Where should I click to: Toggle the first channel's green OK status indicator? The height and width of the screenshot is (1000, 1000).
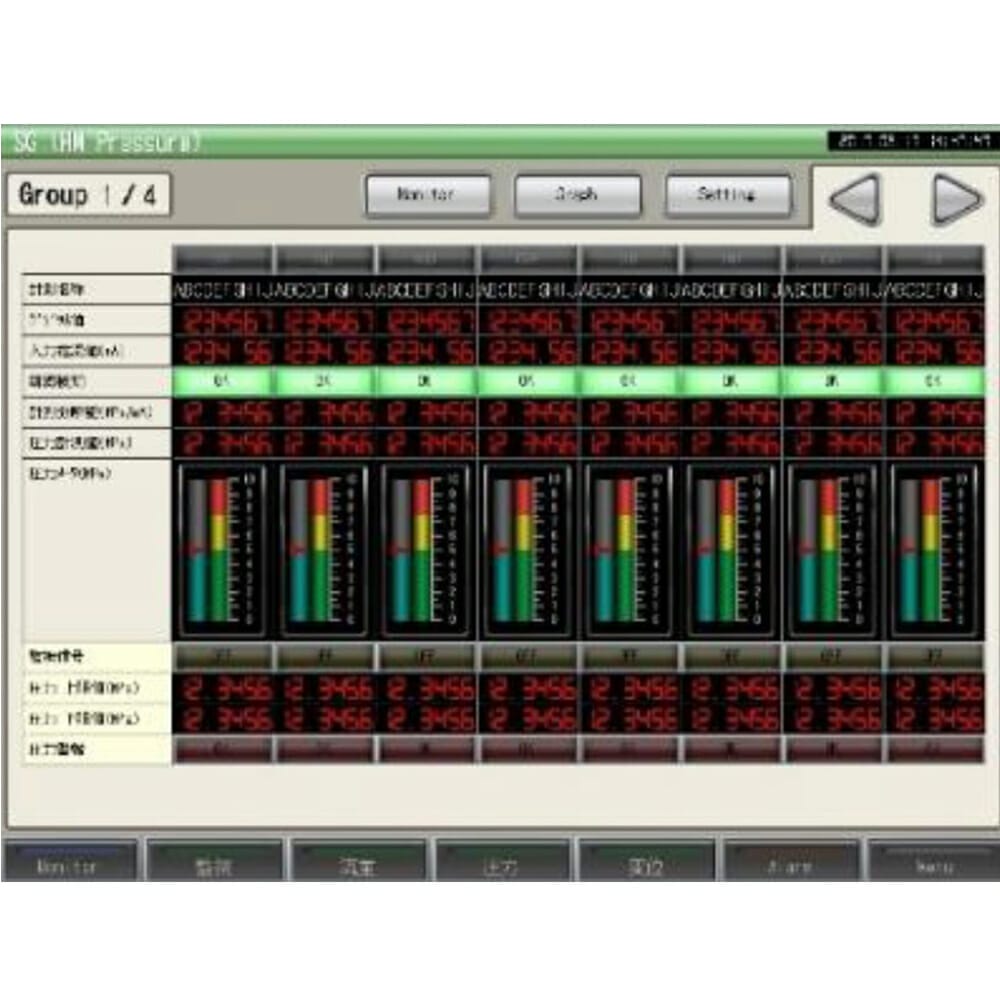(x=222, y=381)
